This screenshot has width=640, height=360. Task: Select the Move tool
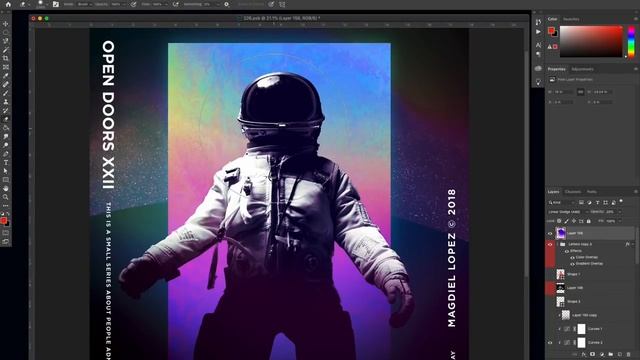[6, 24]
